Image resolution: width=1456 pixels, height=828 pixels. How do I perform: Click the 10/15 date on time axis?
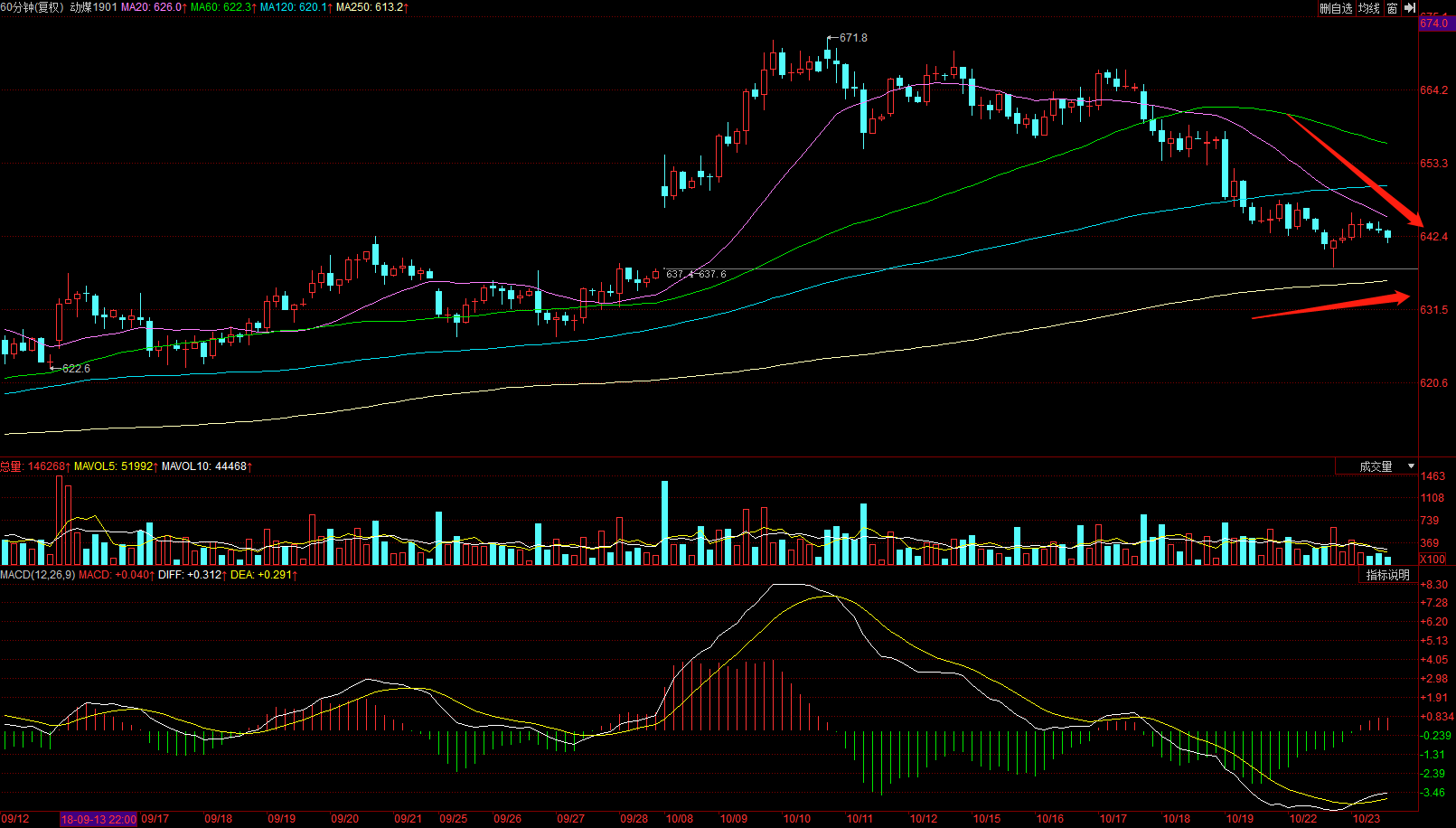point(987,819)
